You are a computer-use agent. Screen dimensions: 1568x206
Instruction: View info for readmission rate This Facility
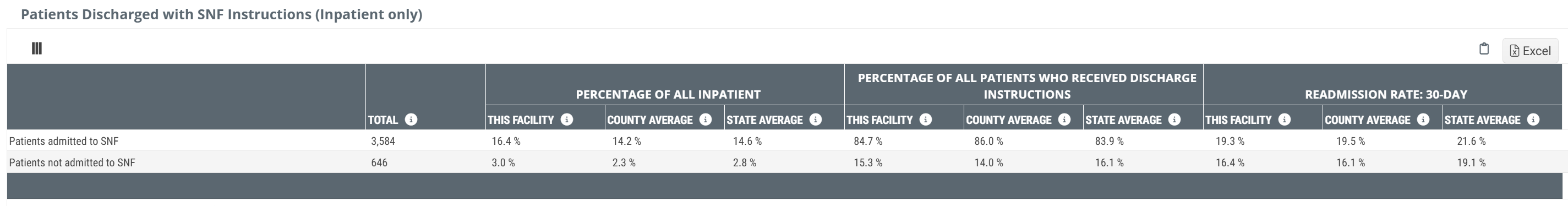pos(1285,120)
